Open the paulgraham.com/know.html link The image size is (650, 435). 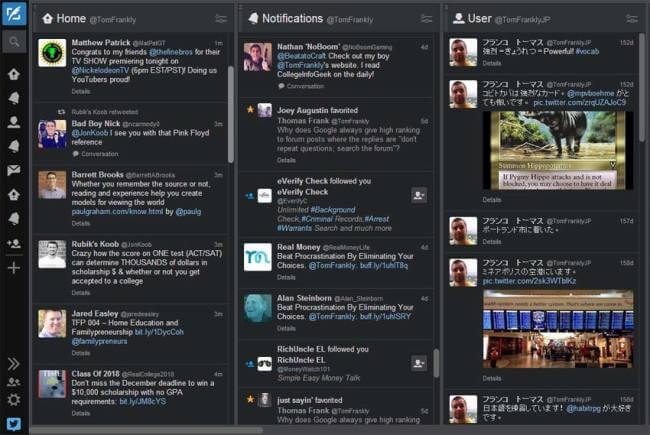117,211
